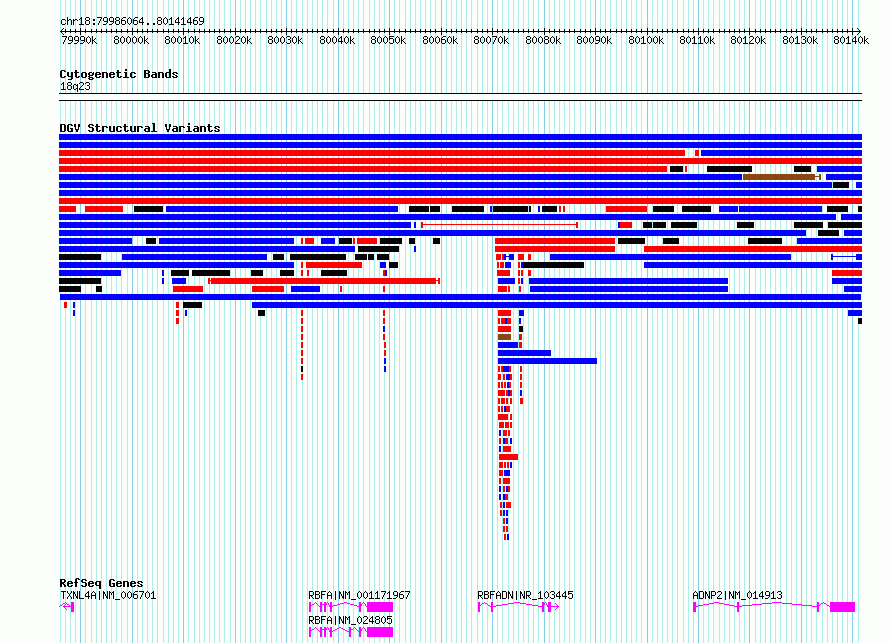Click the chr18:79986064..80141469 coordinate label

[x=132, y=22]
